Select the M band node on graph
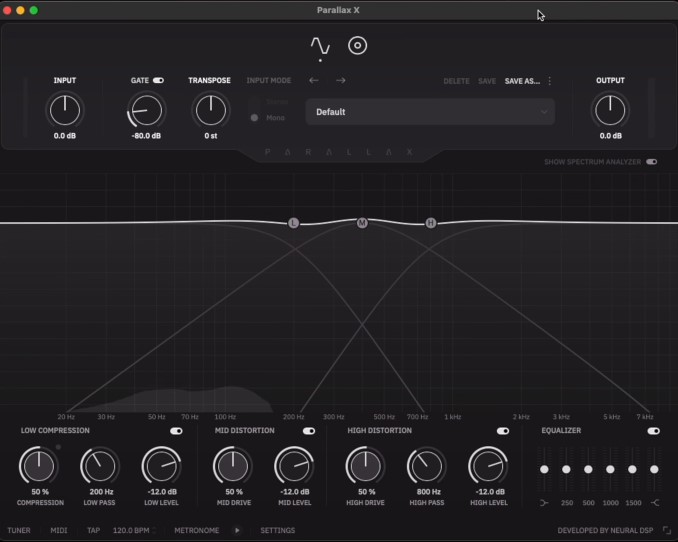The width and height of the screenshot is (678, 542). point(362,223)
